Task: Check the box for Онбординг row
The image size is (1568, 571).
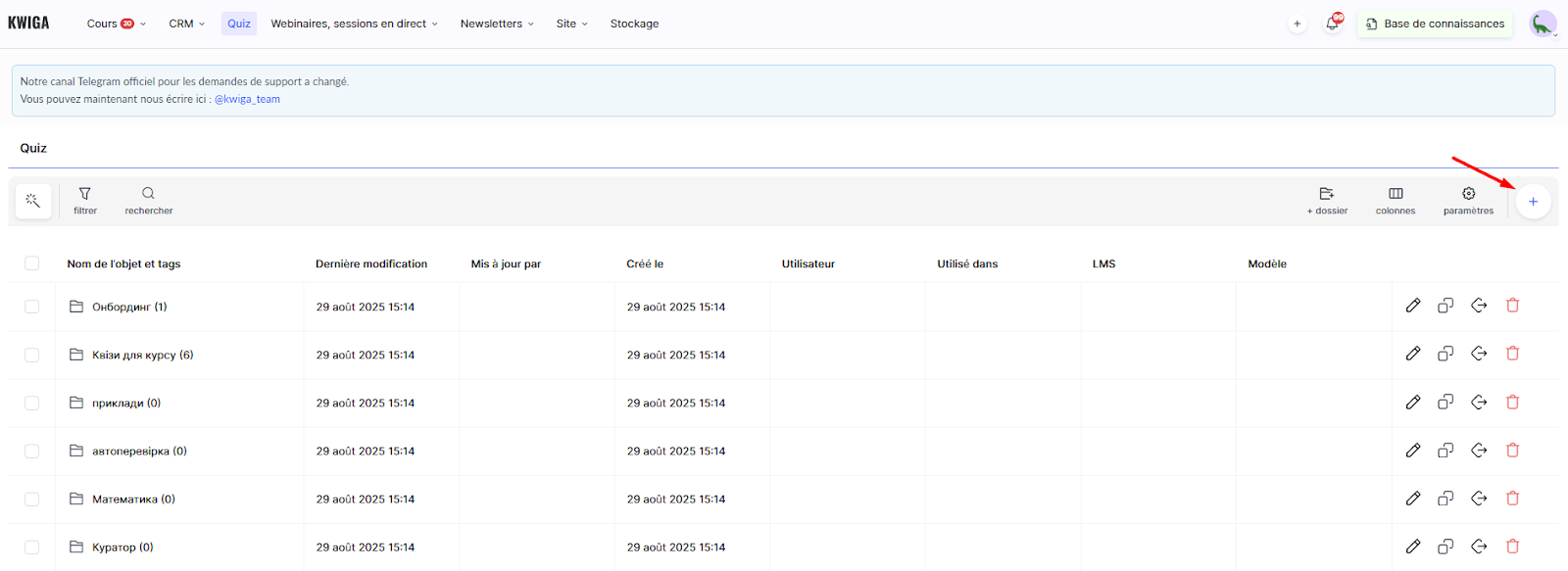Action: (32, 307)
